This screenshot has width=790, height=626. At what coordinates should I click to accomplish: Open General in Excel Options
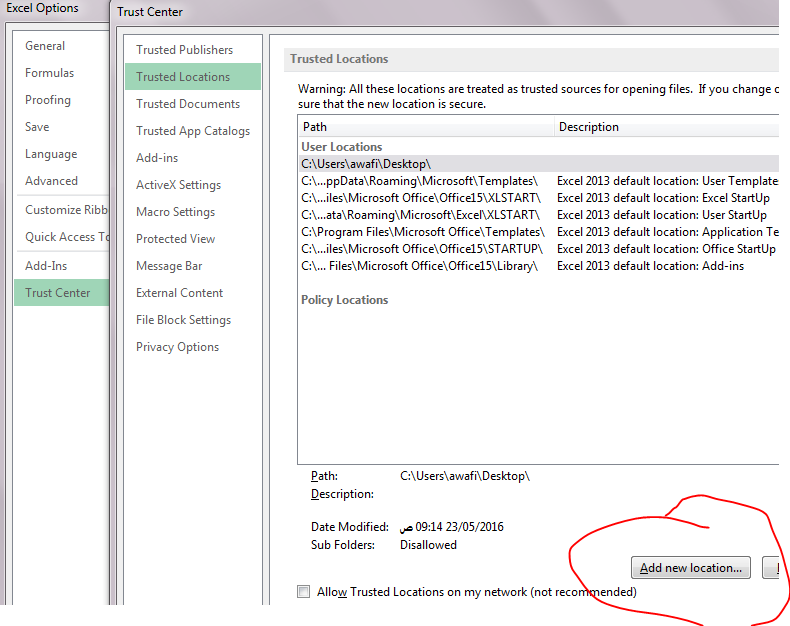[x=45, y=46]
